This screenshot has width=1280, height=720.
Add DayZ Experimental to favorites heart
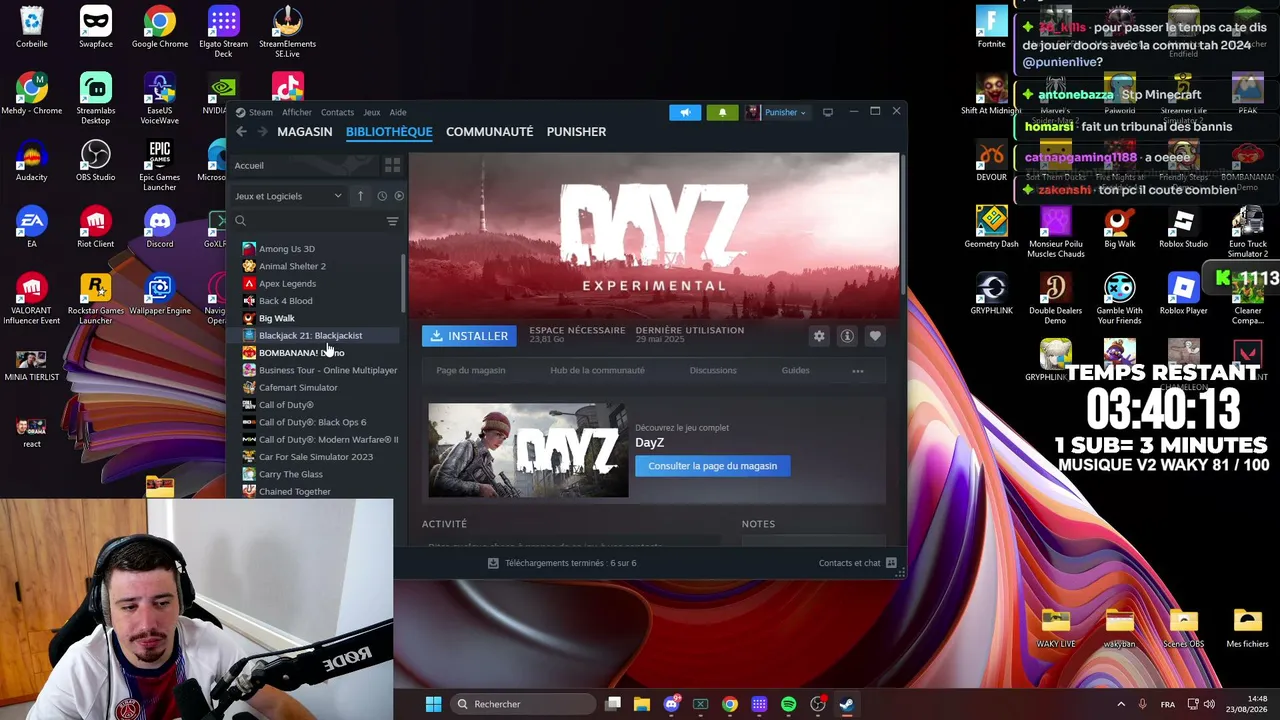pyautogui.click(x=875, y=337)
